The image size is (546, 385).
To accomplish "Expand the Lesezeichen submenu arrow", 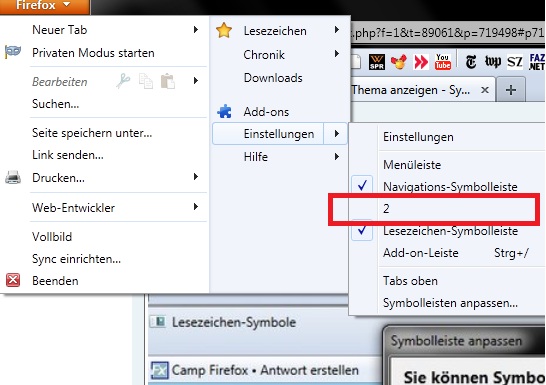I will (x=337, y=30).
